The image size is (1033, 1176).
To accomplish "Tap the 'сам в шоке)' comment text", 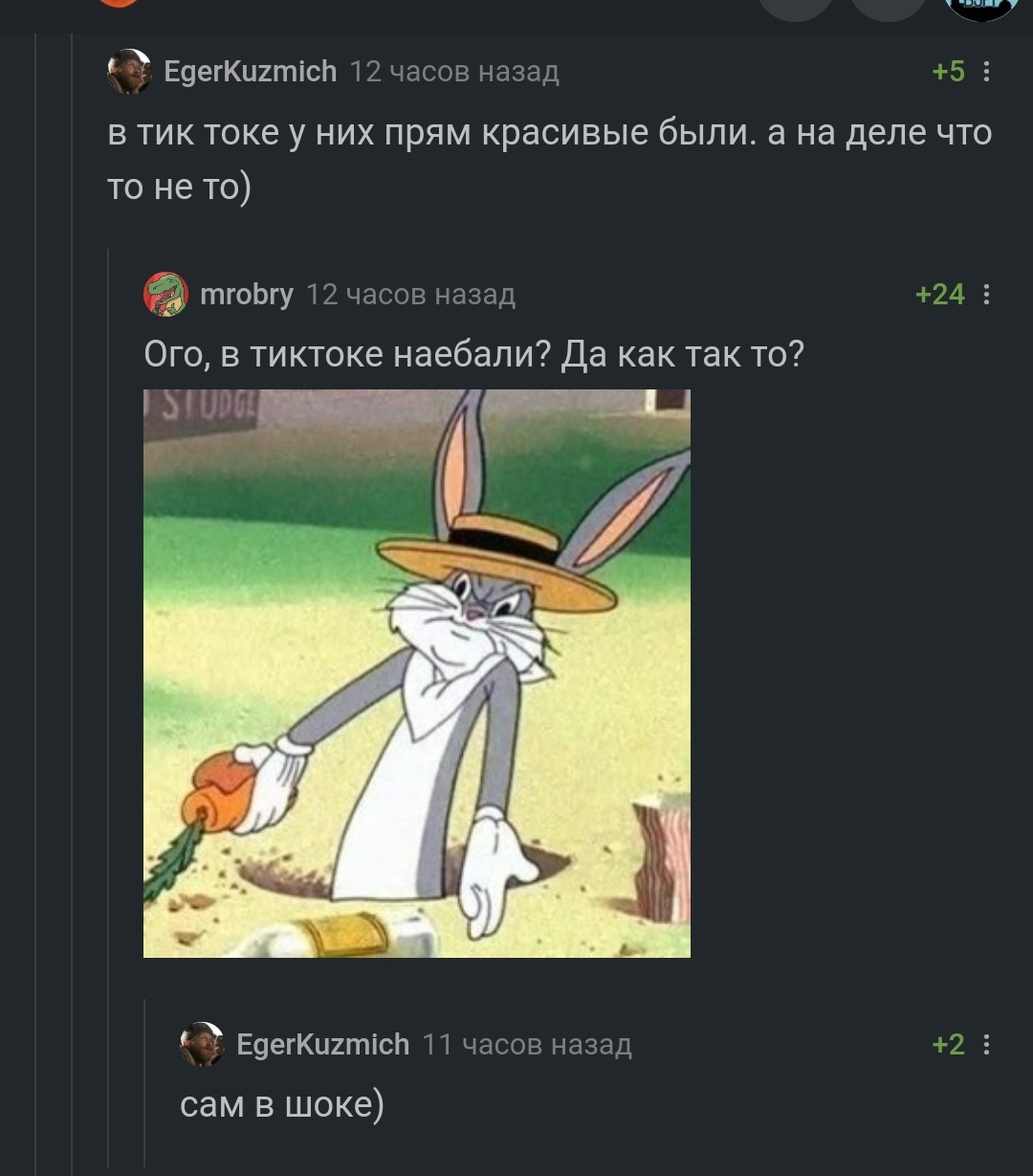I will point(282,1105).
